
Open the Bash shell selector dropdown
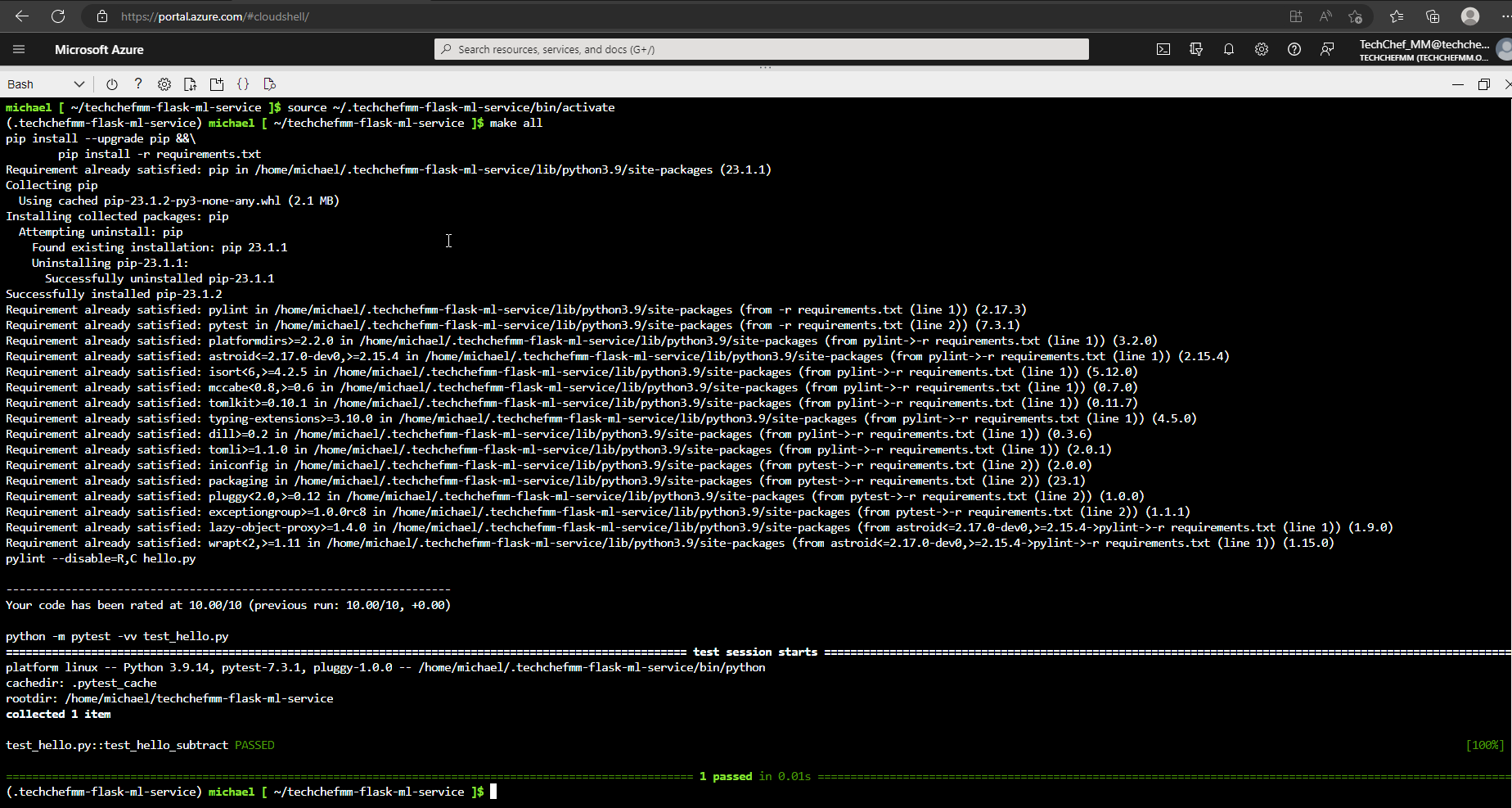(x=47, y=84)
